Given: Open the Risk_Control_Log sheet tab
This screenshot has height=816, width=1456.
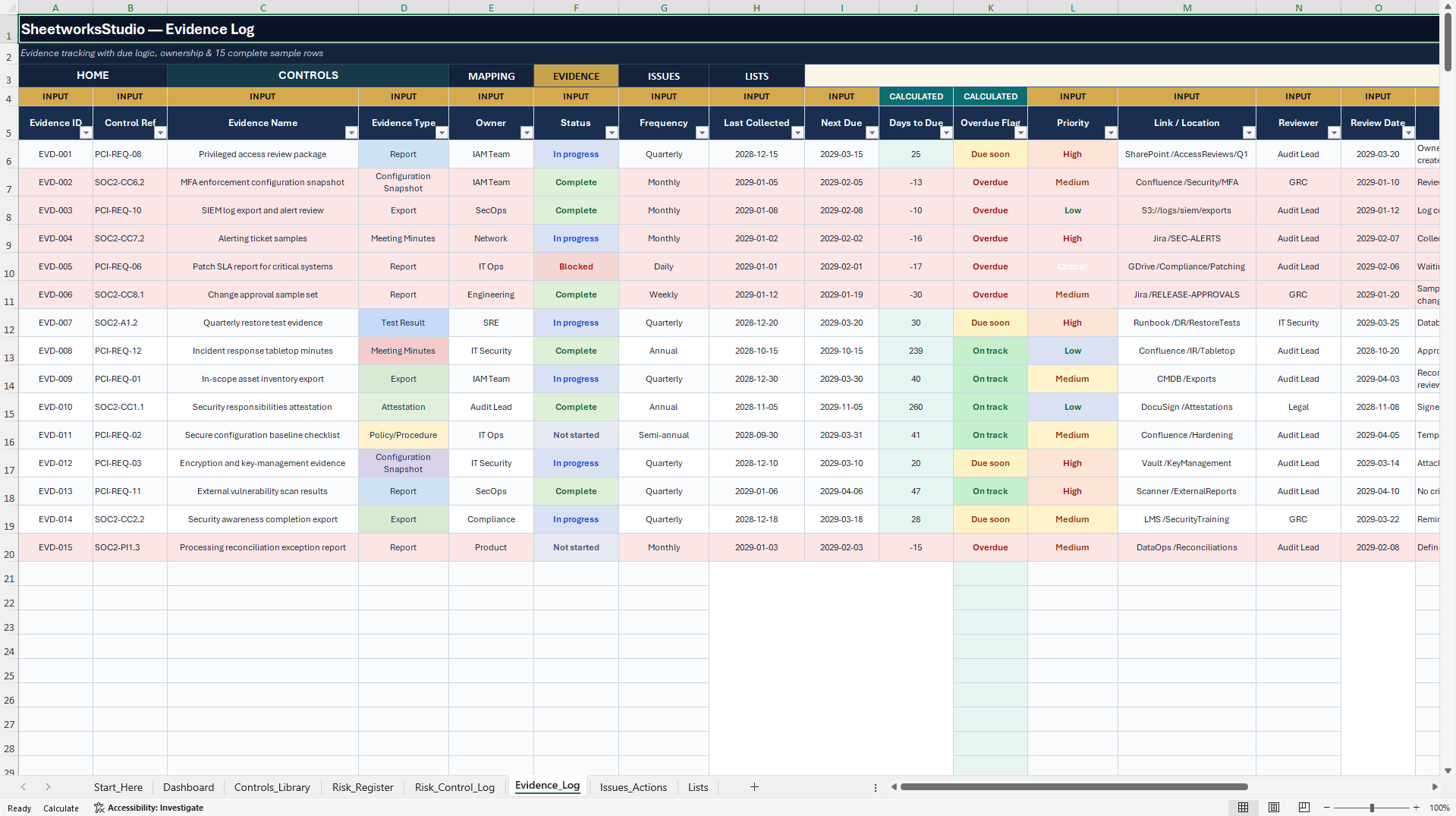Looking at the screenshot, I should [454, 787].
